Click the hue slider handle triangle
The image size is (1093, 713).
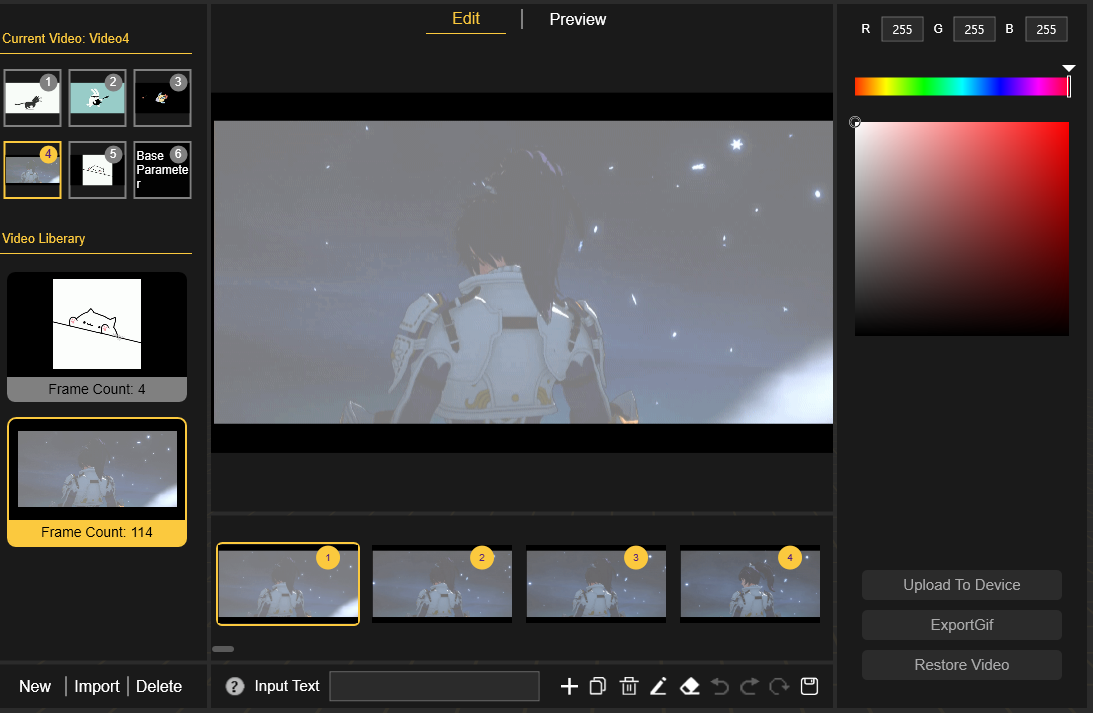pyautogui.click(x=1069, y=68)
